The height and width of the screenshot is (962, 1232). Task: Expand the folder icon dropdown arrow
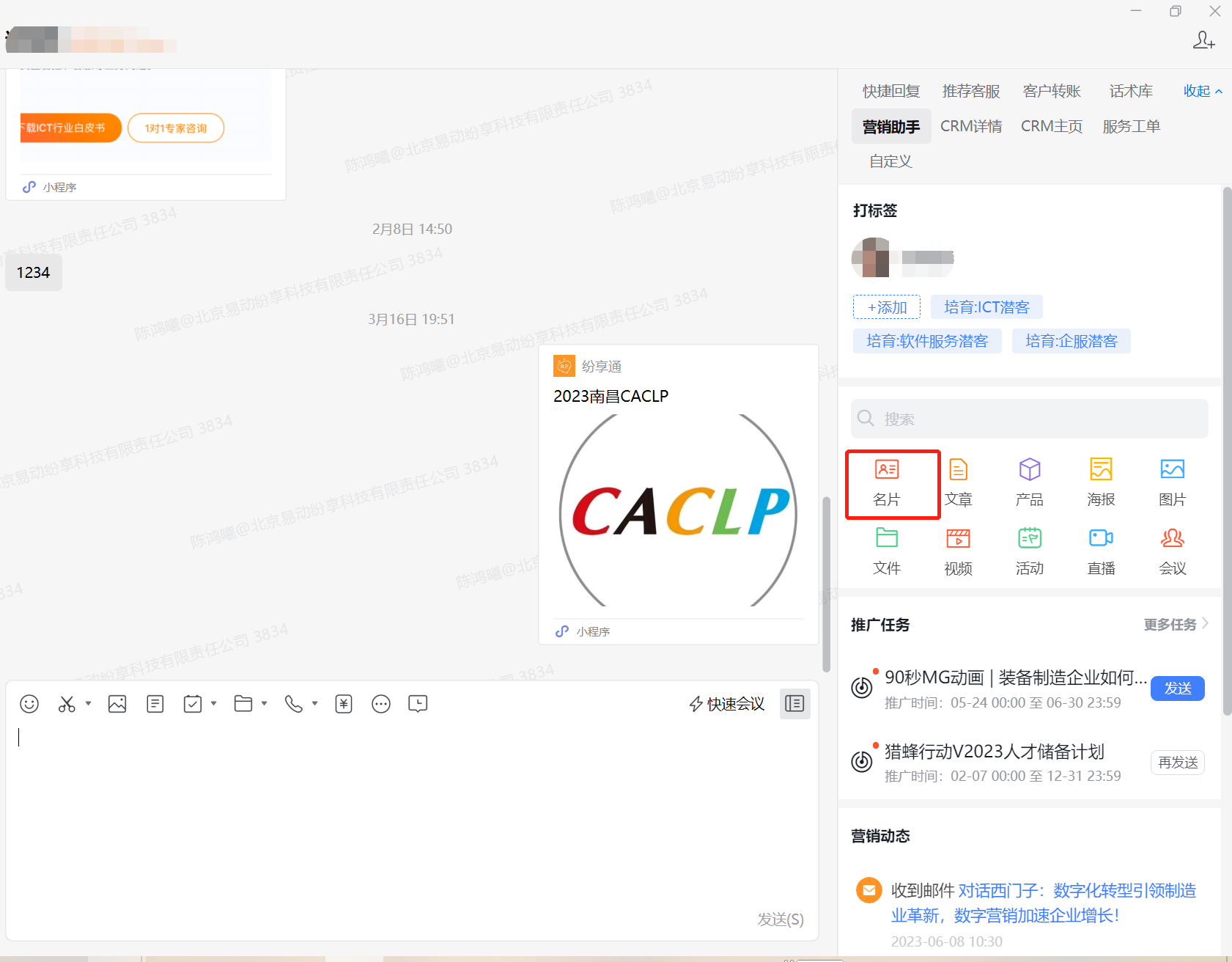[265, 703]
